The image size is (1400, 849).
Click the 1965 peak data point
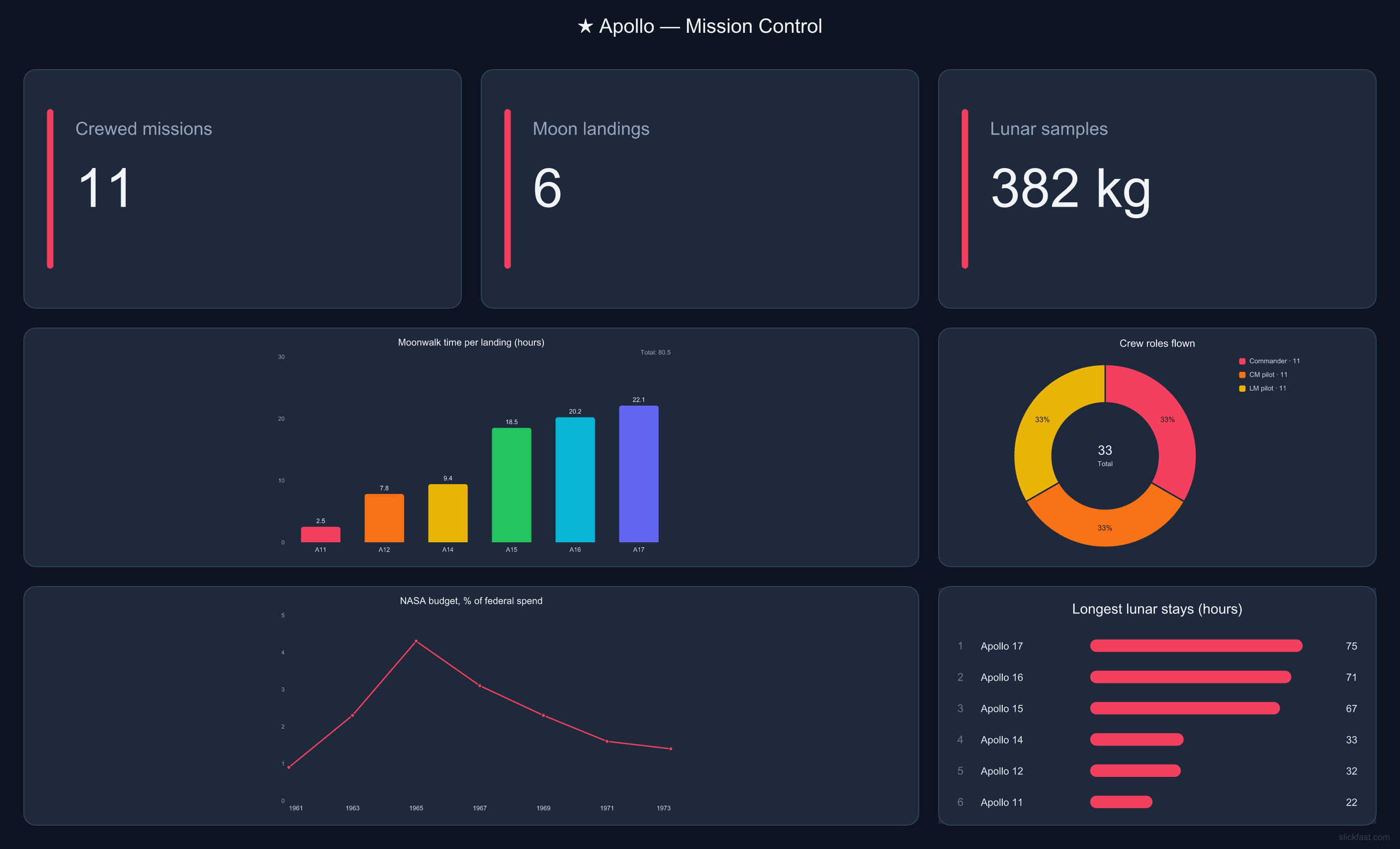pyautogui.click(x=416, y=641)
